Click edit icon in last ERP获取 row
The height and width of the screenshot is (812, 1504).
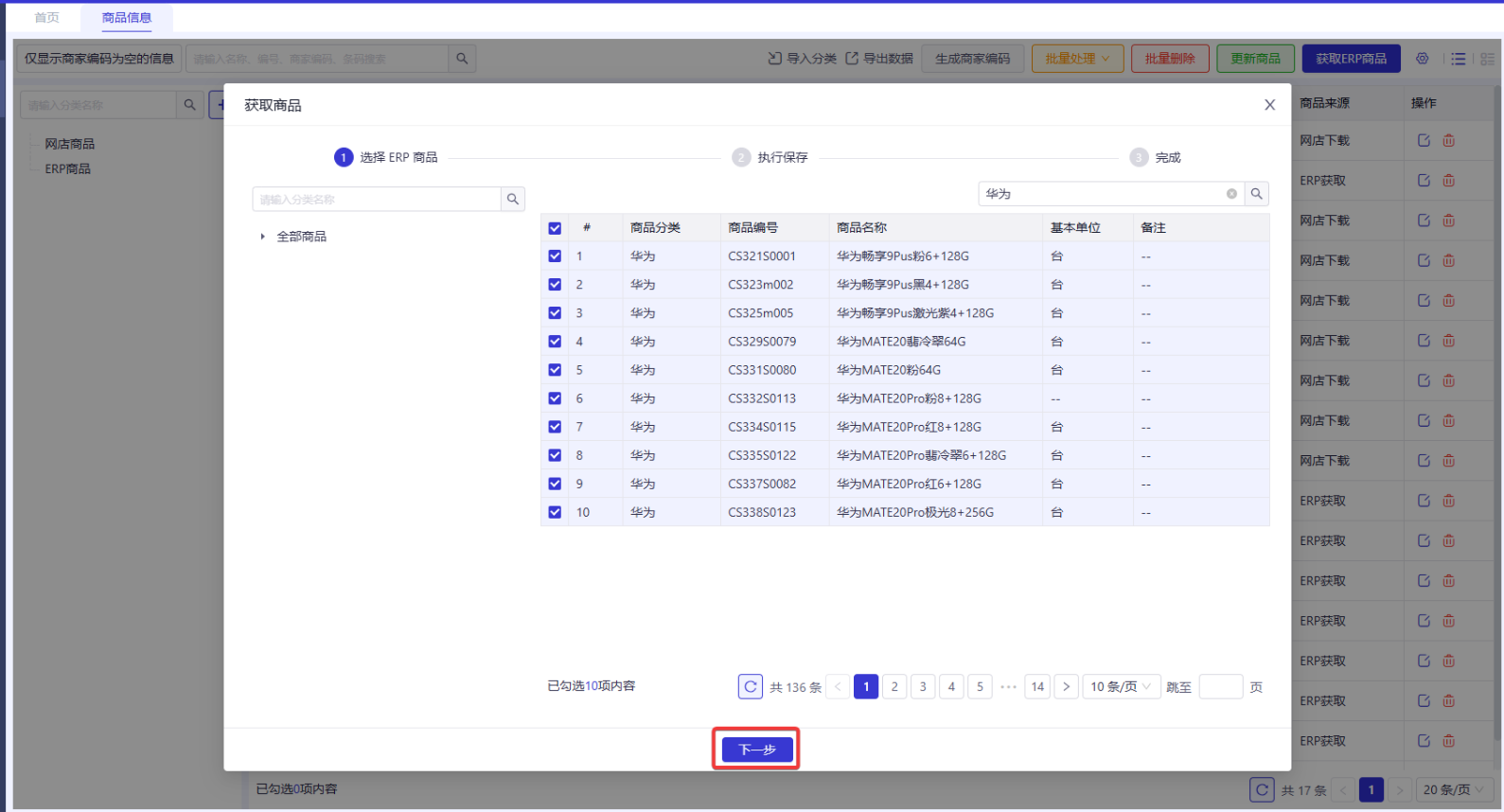tap(1424, 741)
